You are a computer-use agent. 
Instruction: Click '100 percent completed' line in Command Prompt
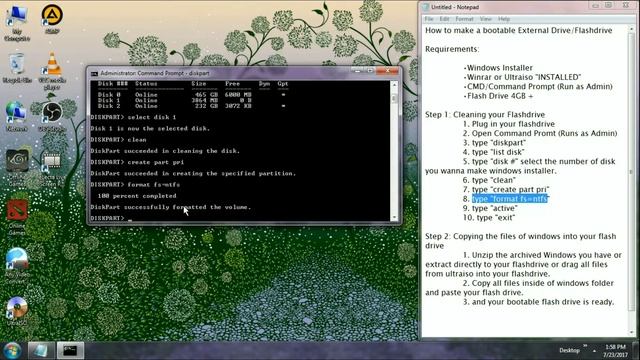137,196
